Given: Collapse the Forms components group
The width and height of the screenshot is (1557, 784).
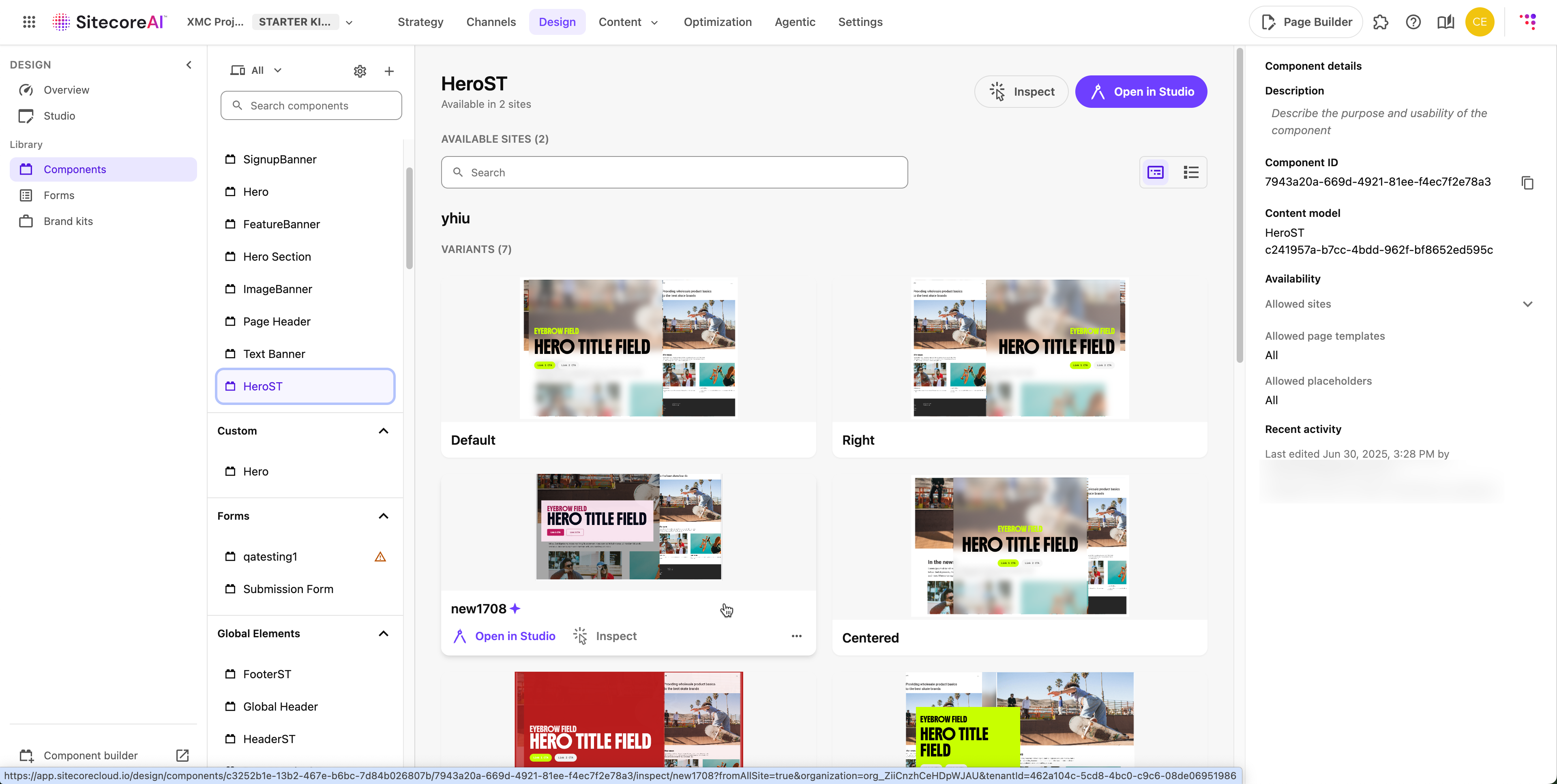Looking at the screenshot, I should point(383,516).
